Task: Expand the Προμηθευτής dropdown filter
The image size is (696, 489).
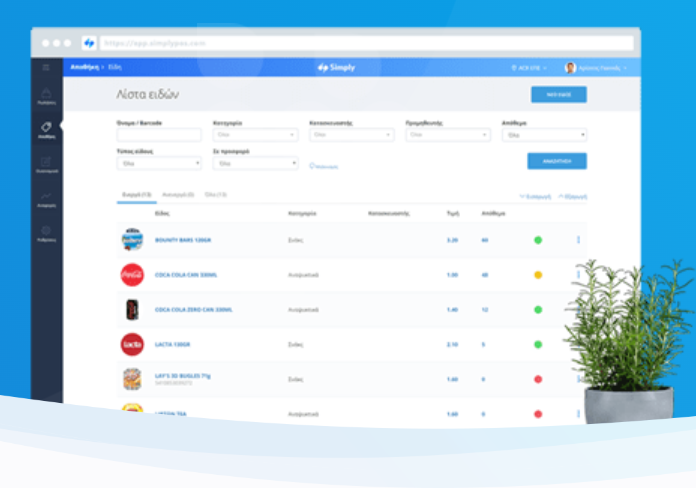Action: 448,134
